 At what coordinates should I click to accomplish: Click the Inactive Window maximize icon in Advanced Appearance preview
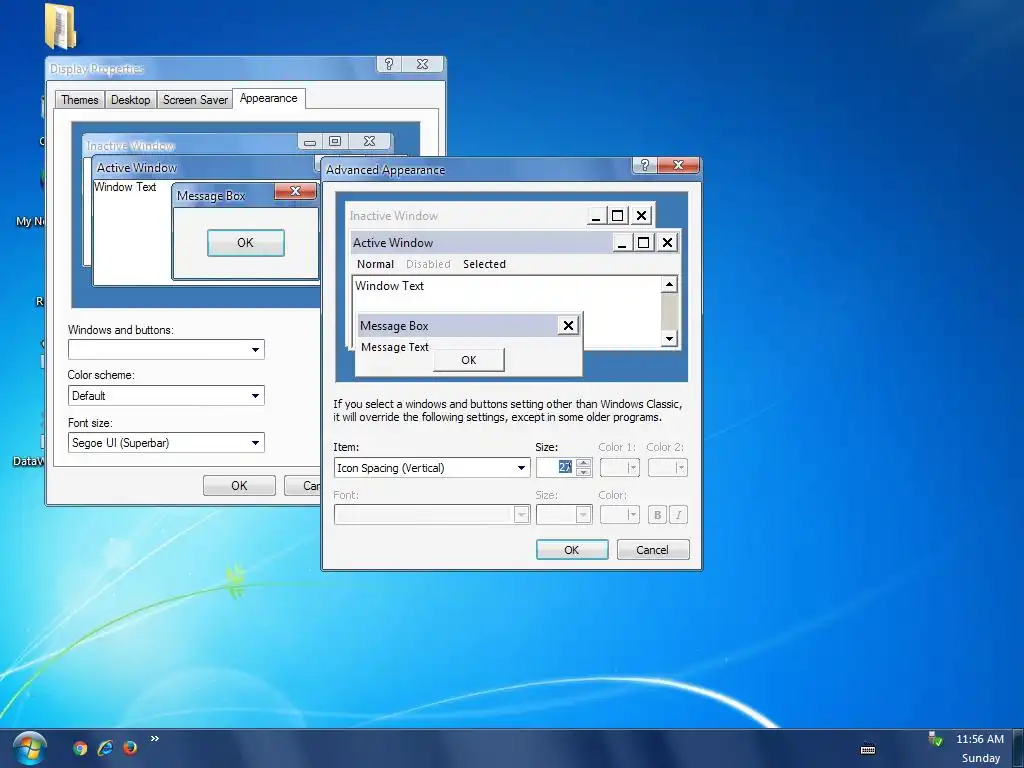(617, 216)
